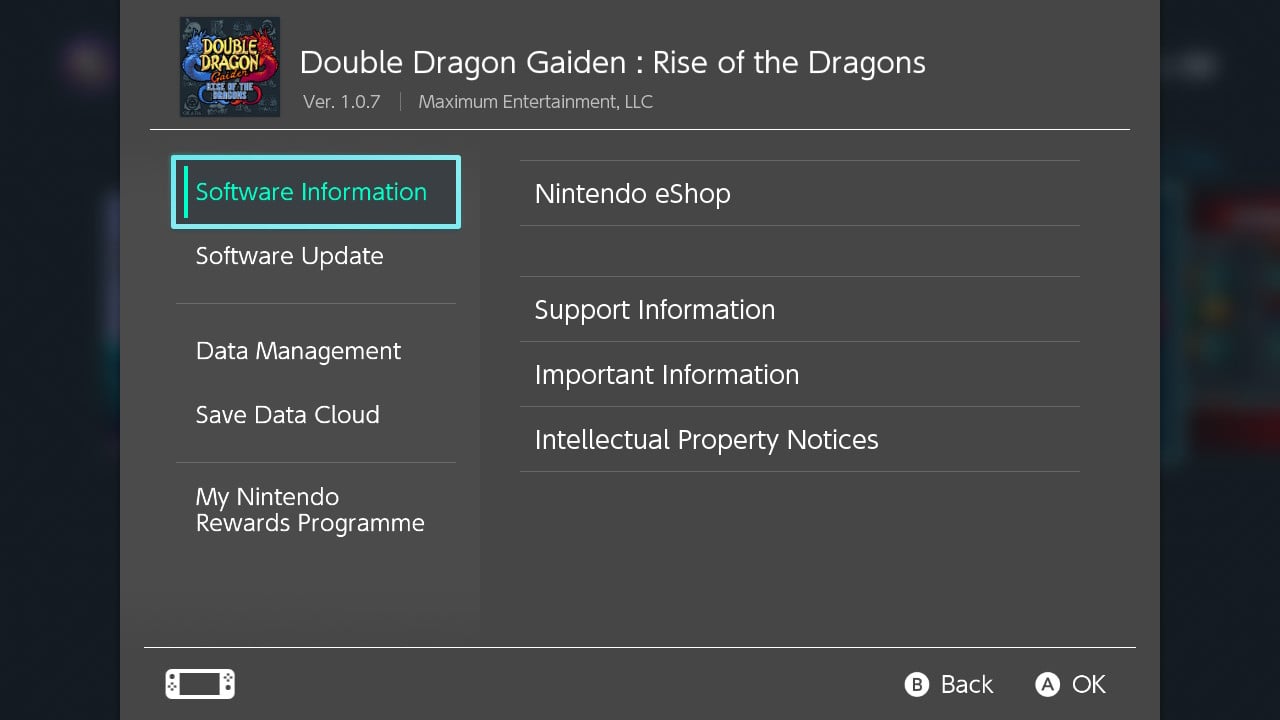This screenshot has height=720, width=1280.
Task: Click version number Ver. 1.0.7
Action: click(342, 102)
